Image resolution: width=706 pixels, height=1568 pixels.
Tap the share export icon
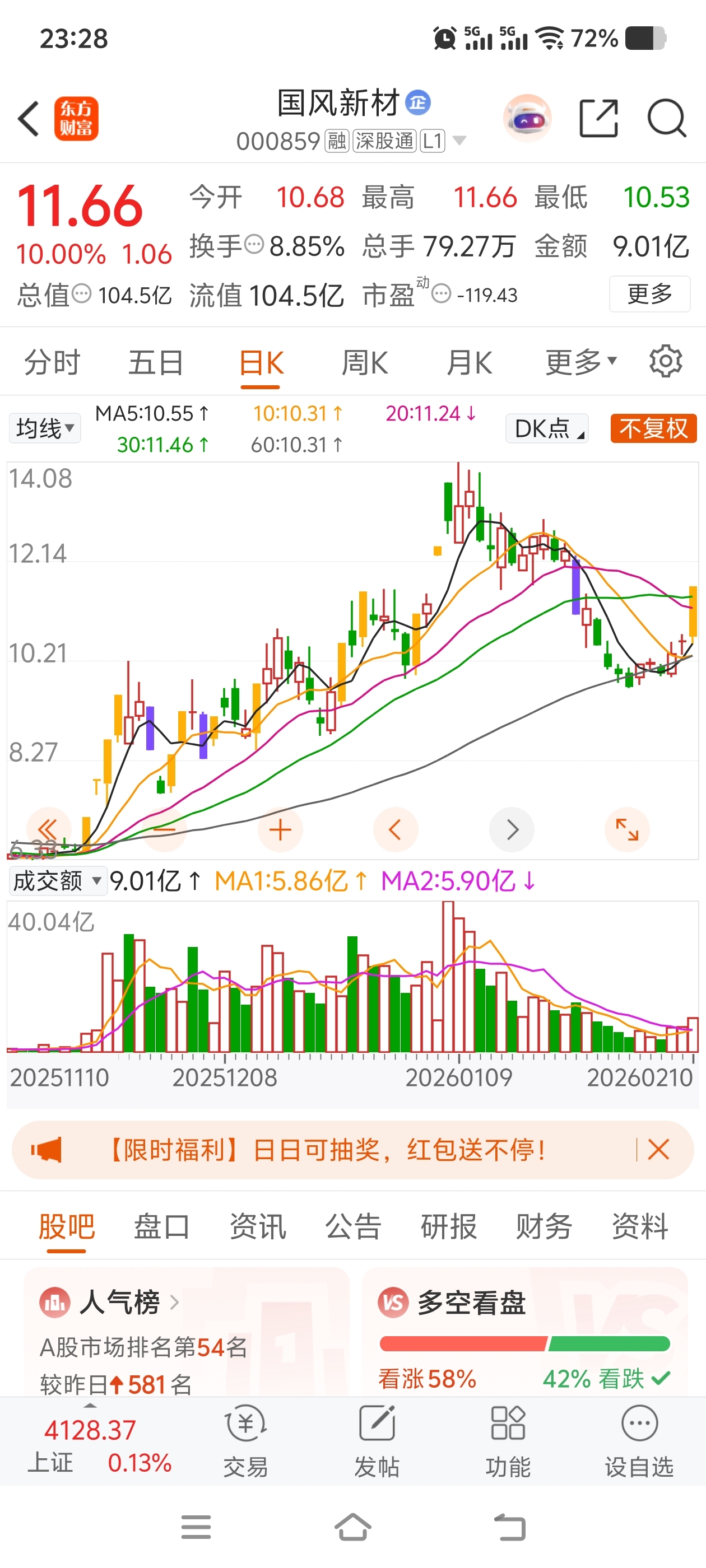(x=598, y=118)
